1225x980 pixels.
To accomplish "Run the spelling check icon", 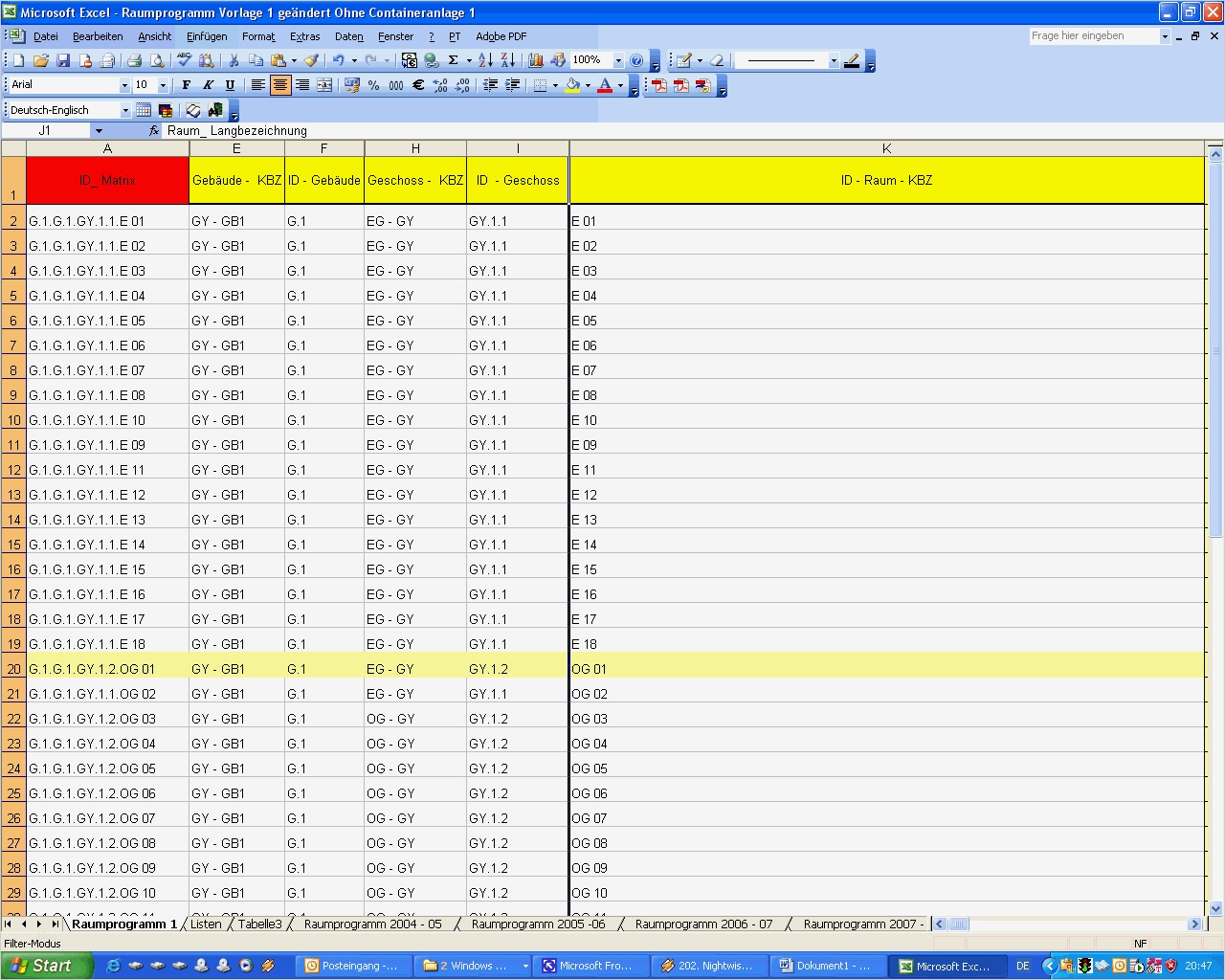I will click(x=183, y=60).
